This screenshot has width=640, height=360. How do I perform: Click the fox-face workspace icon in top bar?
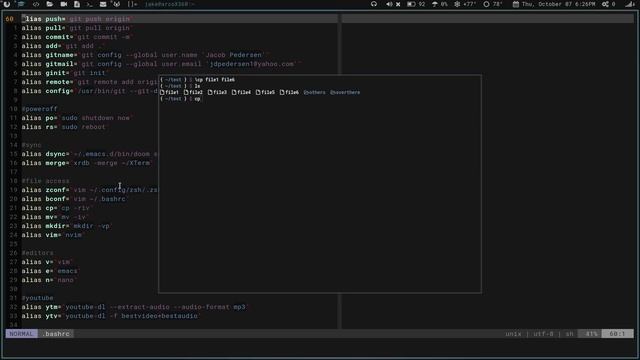pos(117,4)
